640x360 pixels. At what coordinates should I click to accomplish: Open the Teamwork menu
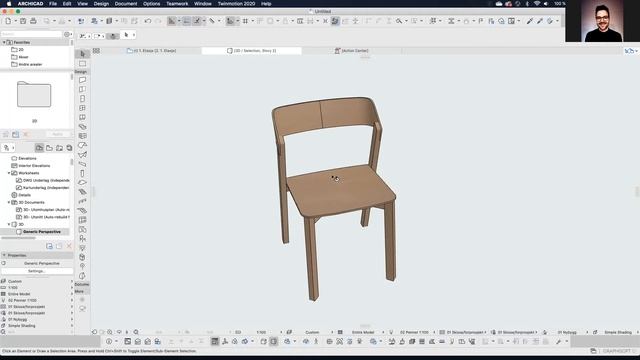point(177,4)
